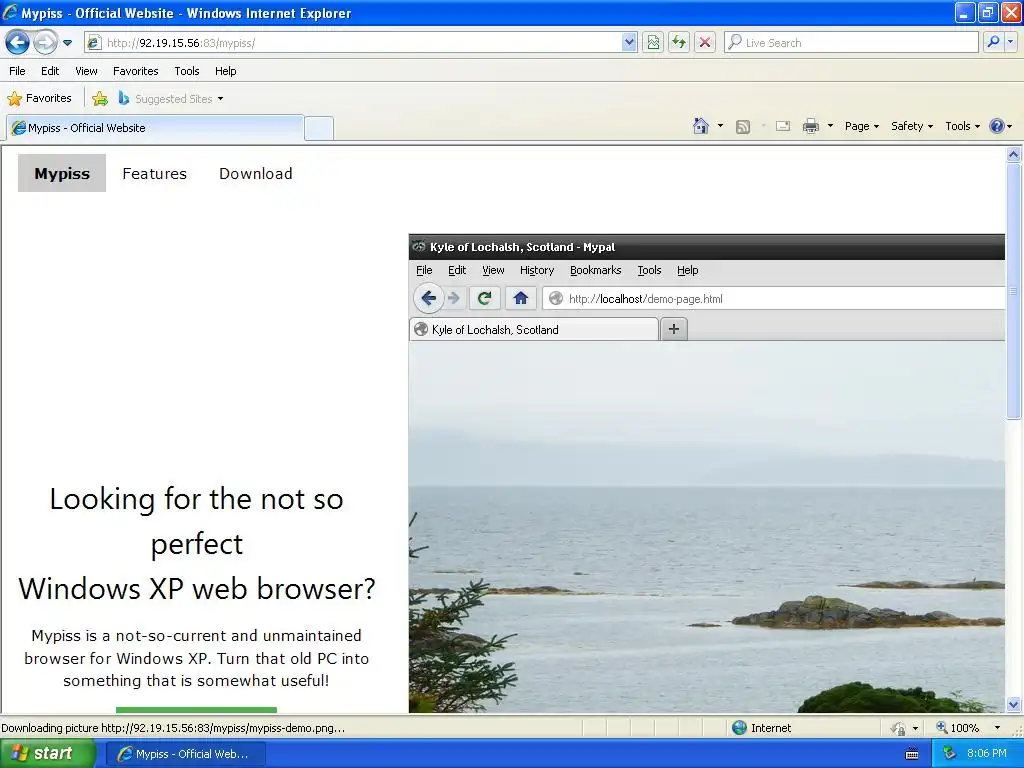Open the Help menu
The height and width of the screenshot is (768, 1024).
[x=225, y=71]
